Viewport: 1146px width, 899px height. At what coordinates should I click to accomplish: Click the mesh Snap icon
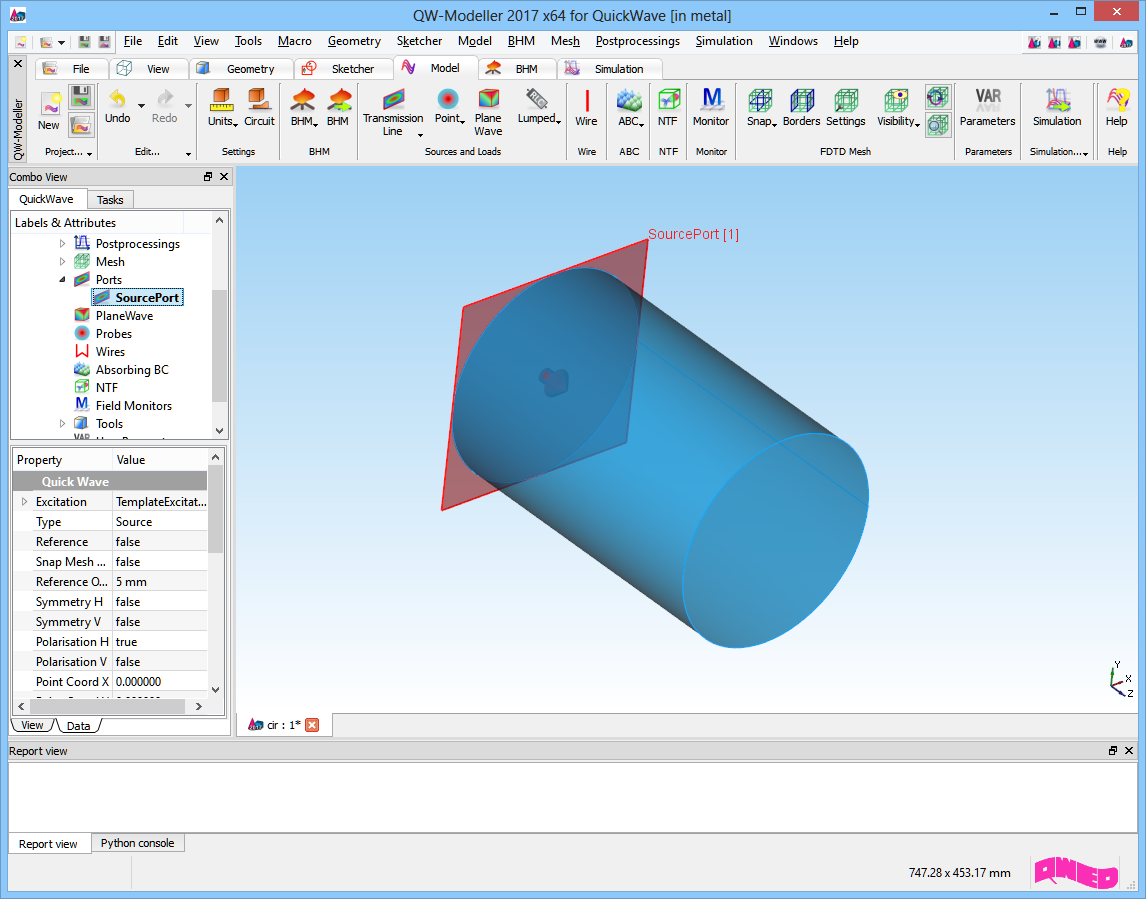[x=760, y=99]
